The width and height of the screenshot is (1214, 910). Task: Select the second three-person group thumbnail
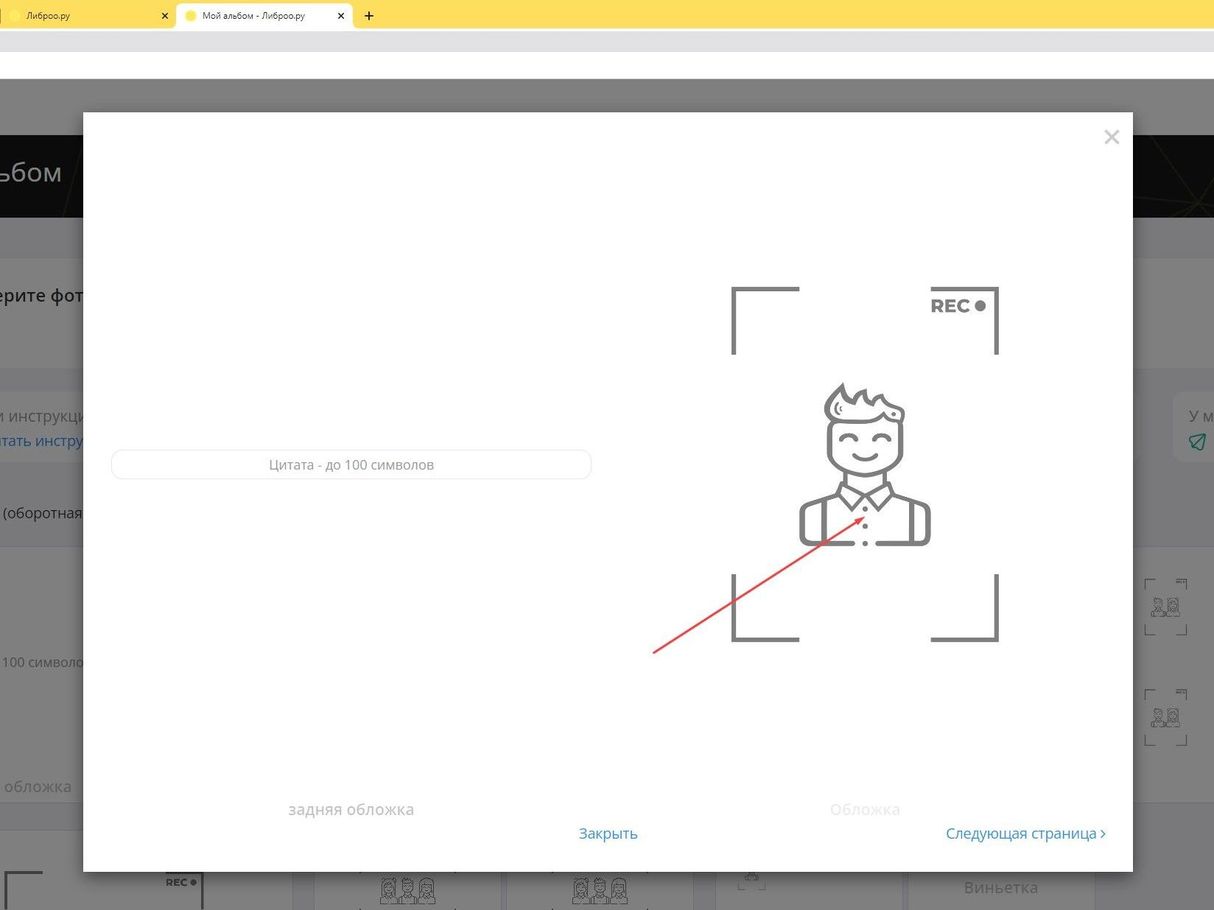(600, 889)
